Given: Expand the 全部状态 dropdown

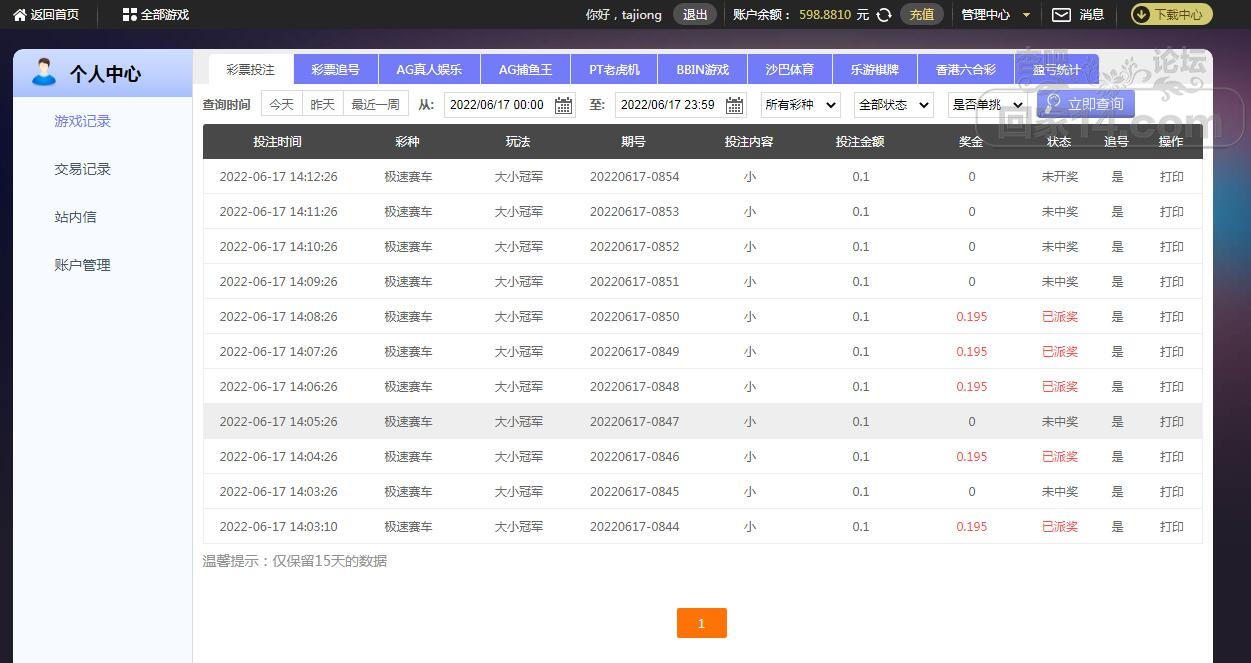Looking at the screenshot, I should pyautogui.click(x=893, y=105).
